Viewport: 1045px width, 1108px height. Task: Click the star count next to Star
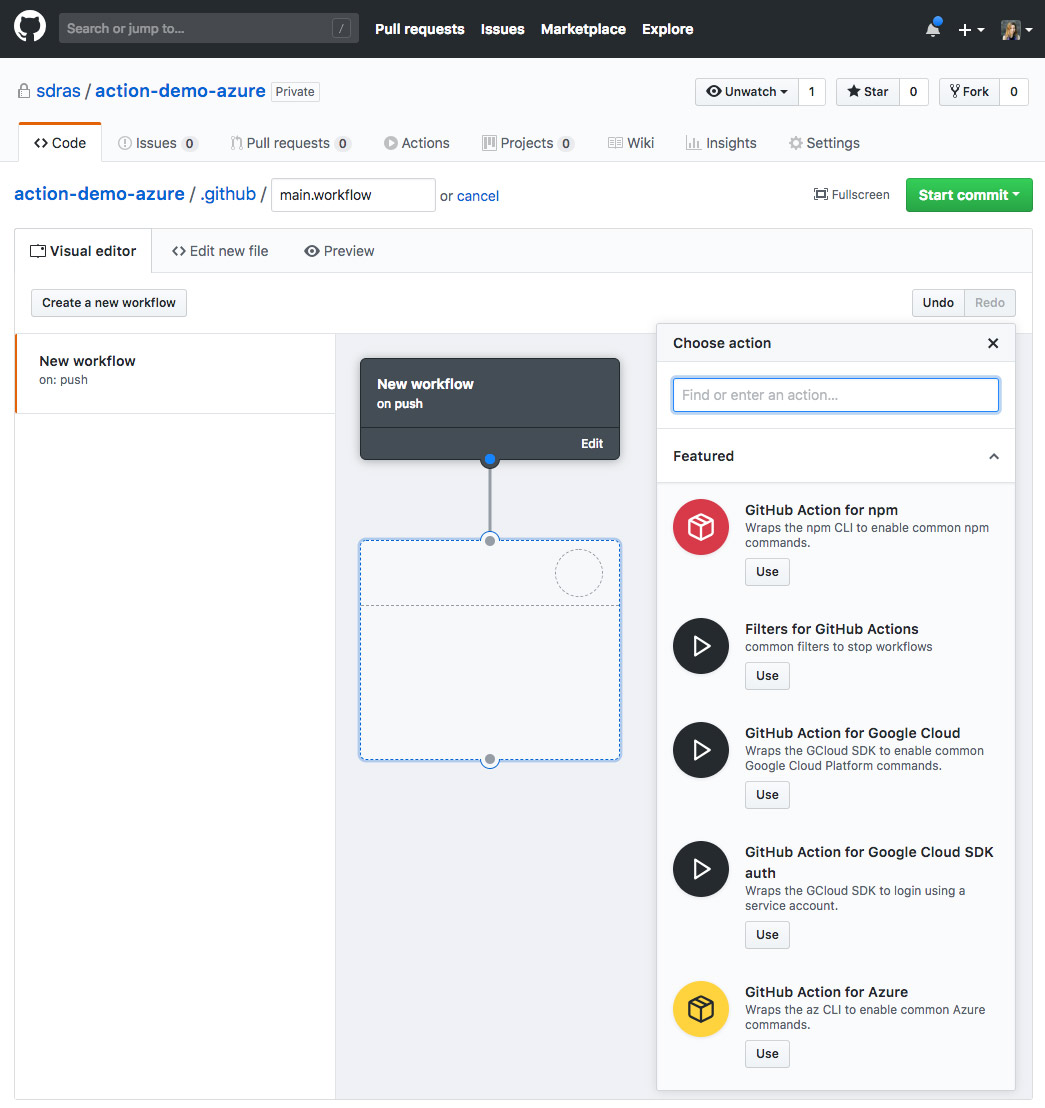pyautogui.click(x=914, y=92)
